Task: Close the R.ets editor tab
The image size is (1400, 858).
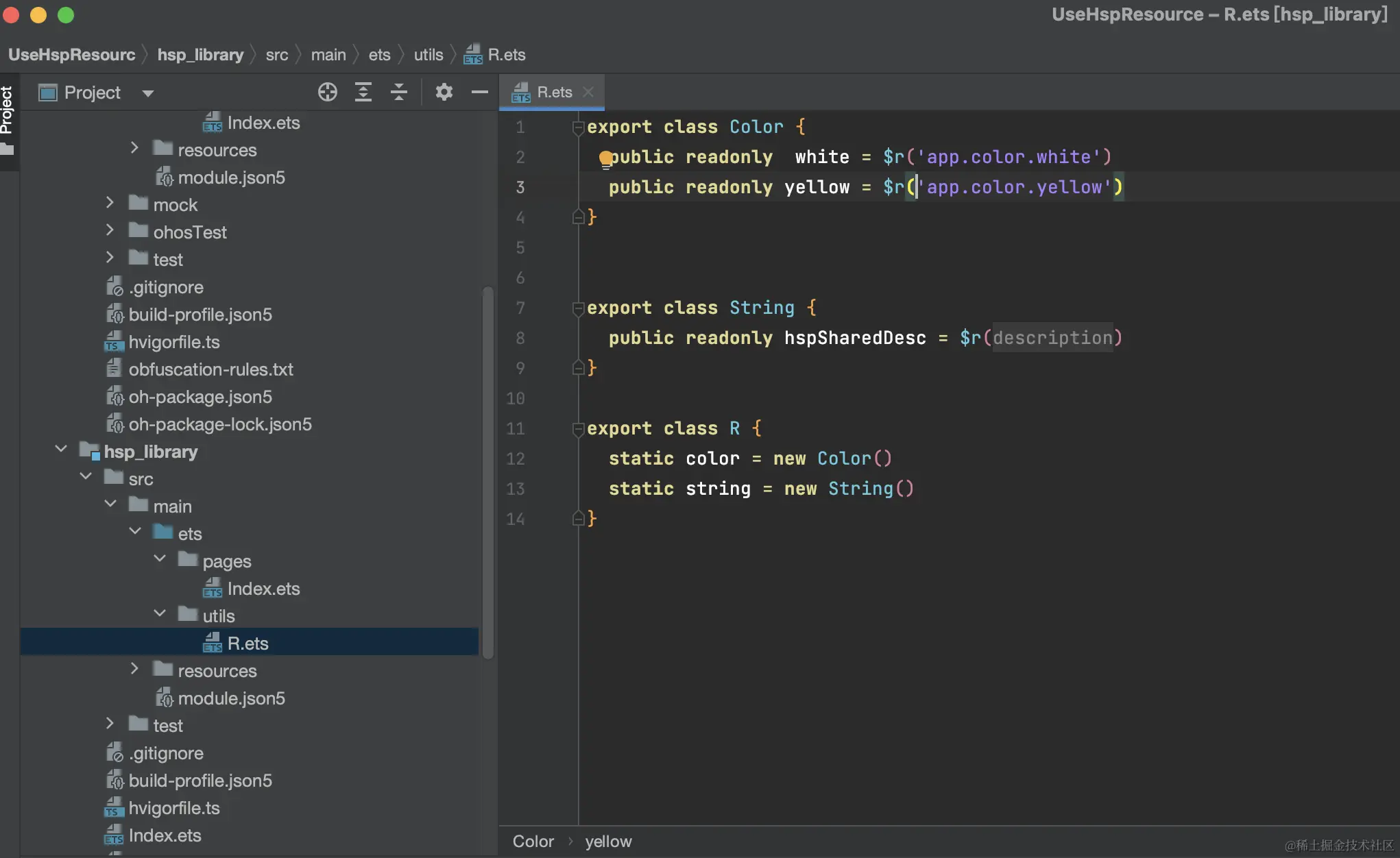Action: coord(588,92)
